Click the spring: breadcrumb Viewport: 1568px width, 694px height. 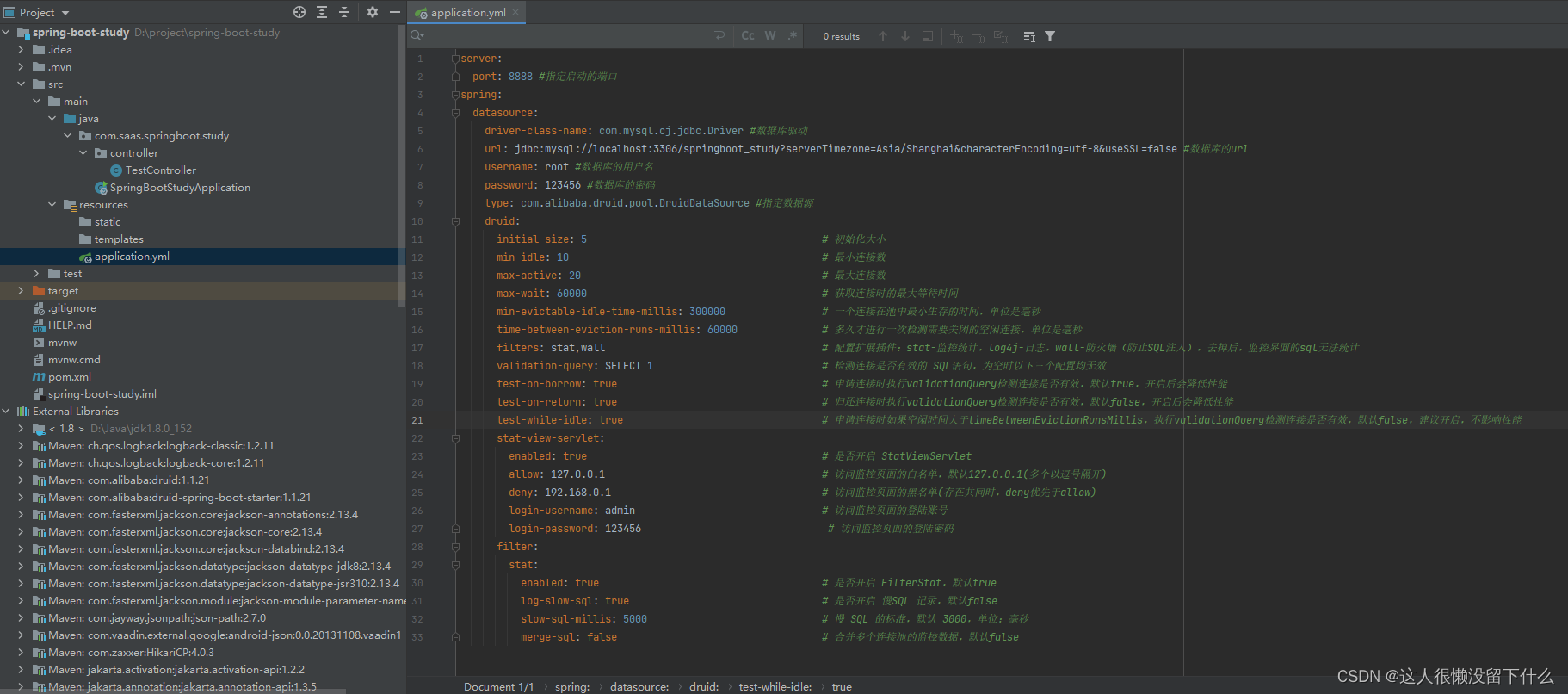[572, 686]
